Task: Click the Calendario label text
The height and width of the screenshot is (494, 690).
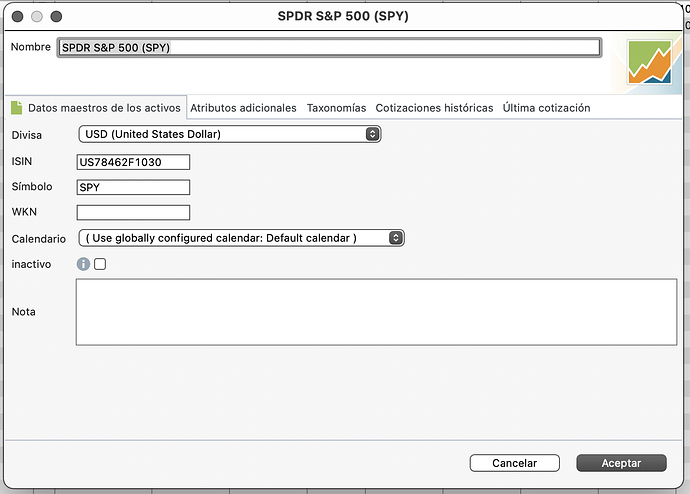Action: pyautogui.click(x=39, y=239)
